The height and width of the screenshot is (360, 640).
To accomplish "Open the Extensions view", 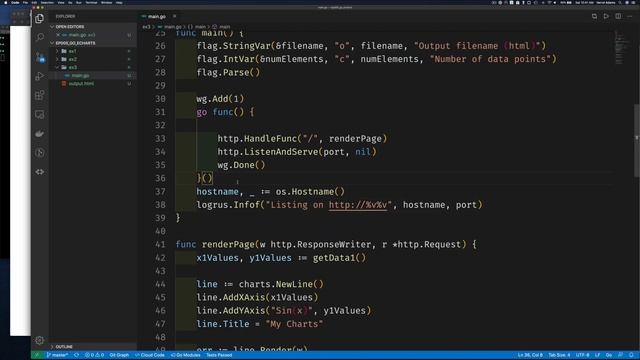I will tap(40, 95).
